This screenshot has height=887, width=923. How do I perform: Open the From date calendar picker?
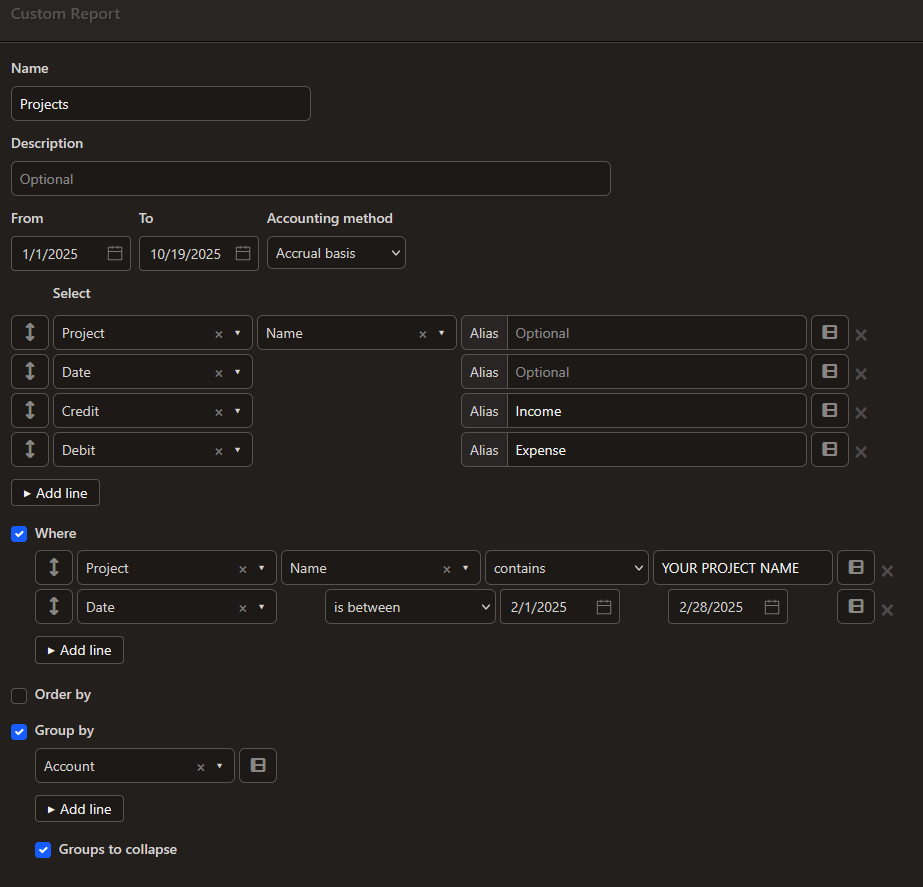point(115,253)
